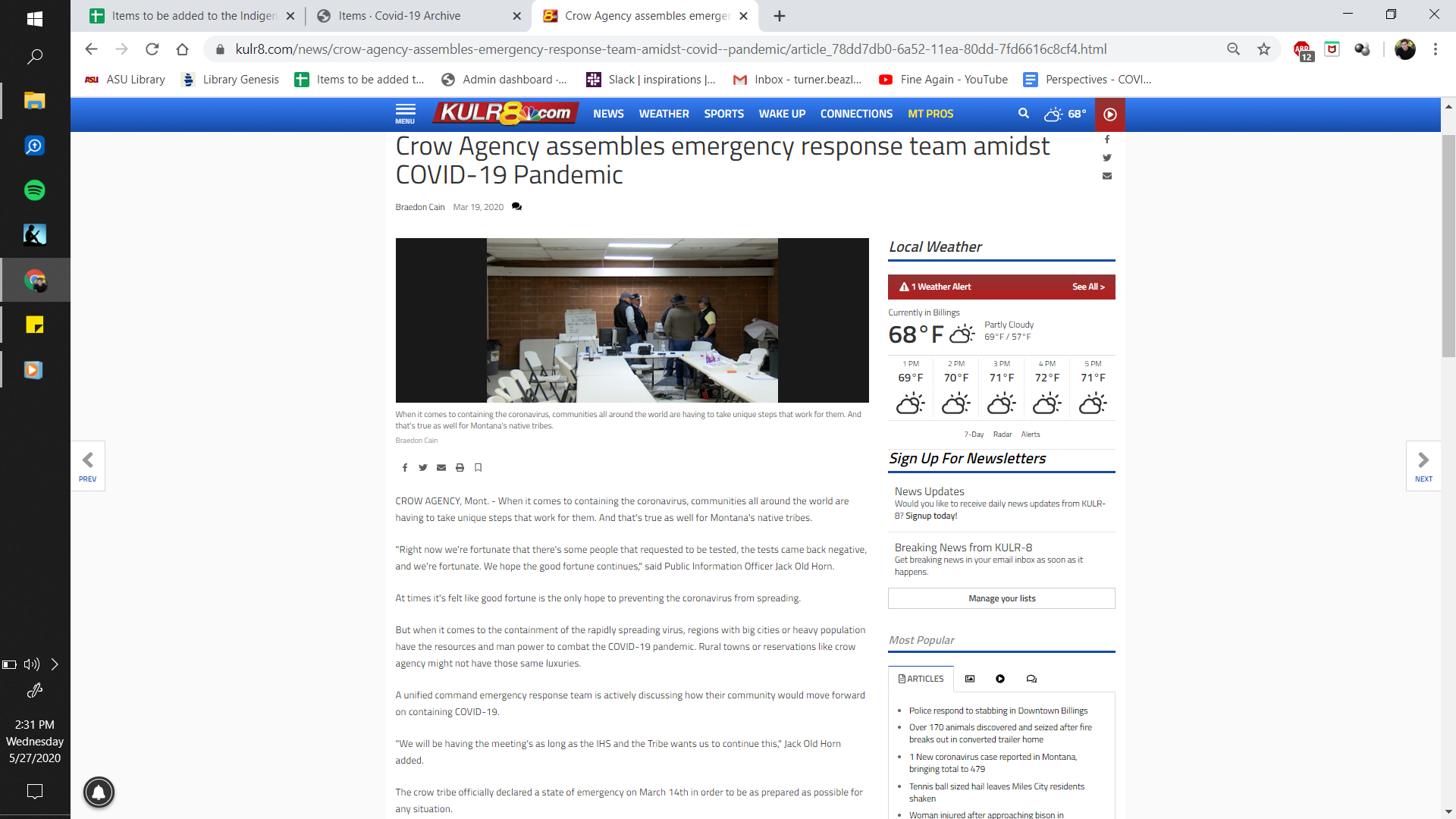
Task: Open Spotify from the taskbar
Action: click(34, 190)
